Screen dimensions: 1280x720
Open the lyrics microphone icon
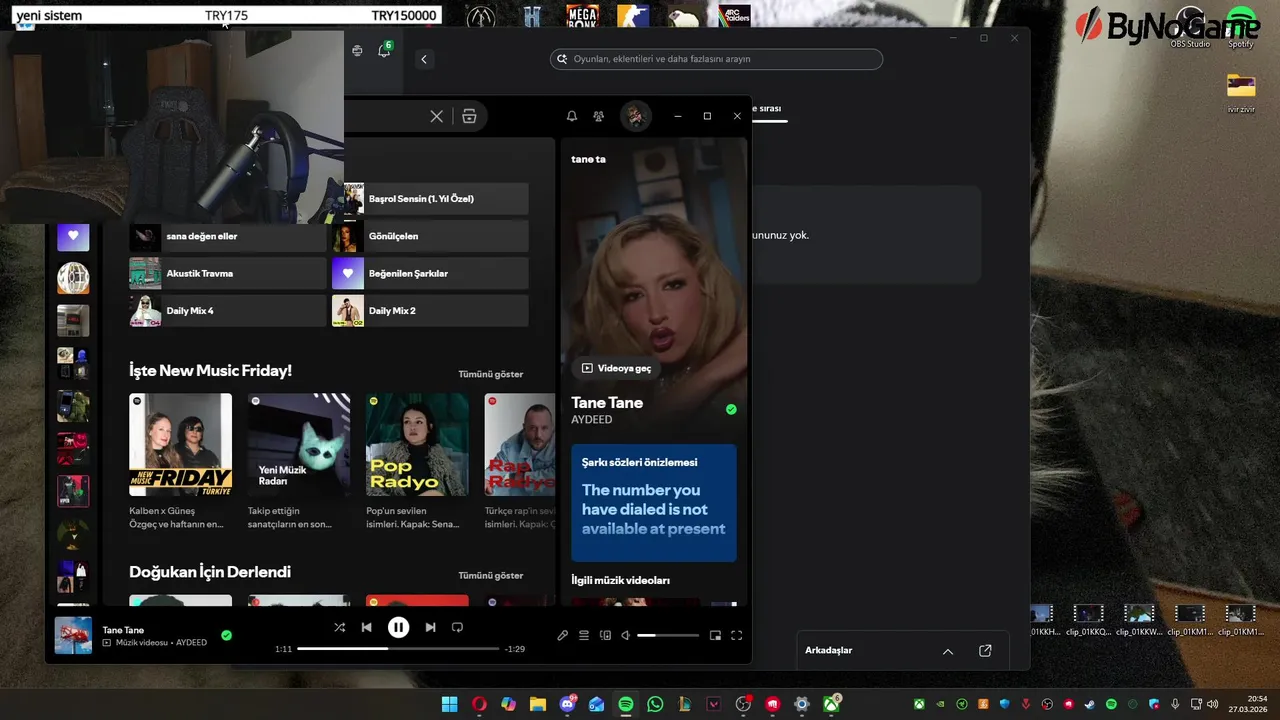(x=563, y=635)
